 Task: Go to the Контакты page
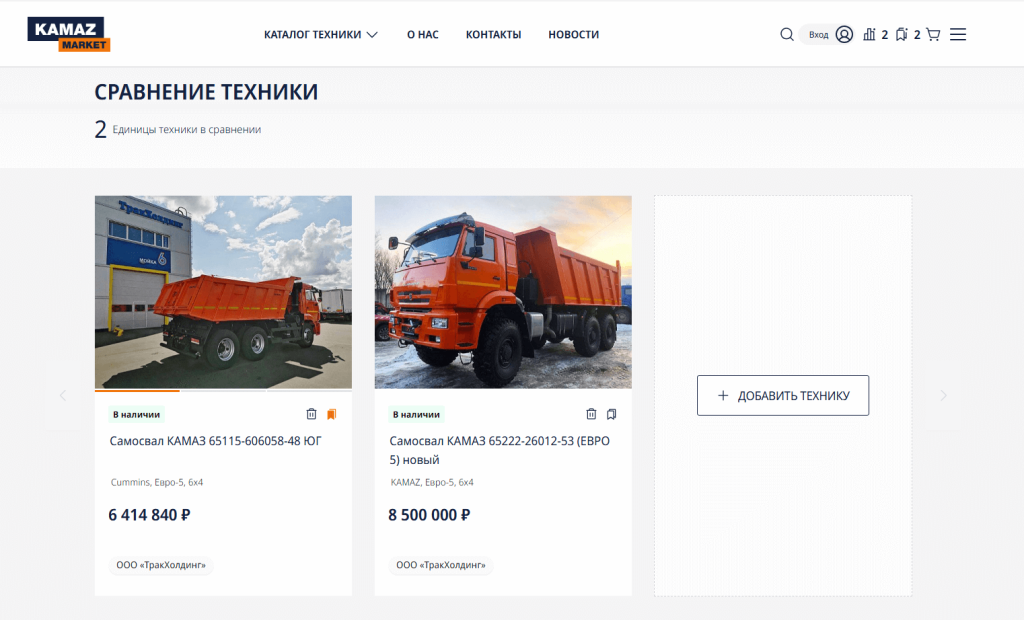click(x=493, y=35)
